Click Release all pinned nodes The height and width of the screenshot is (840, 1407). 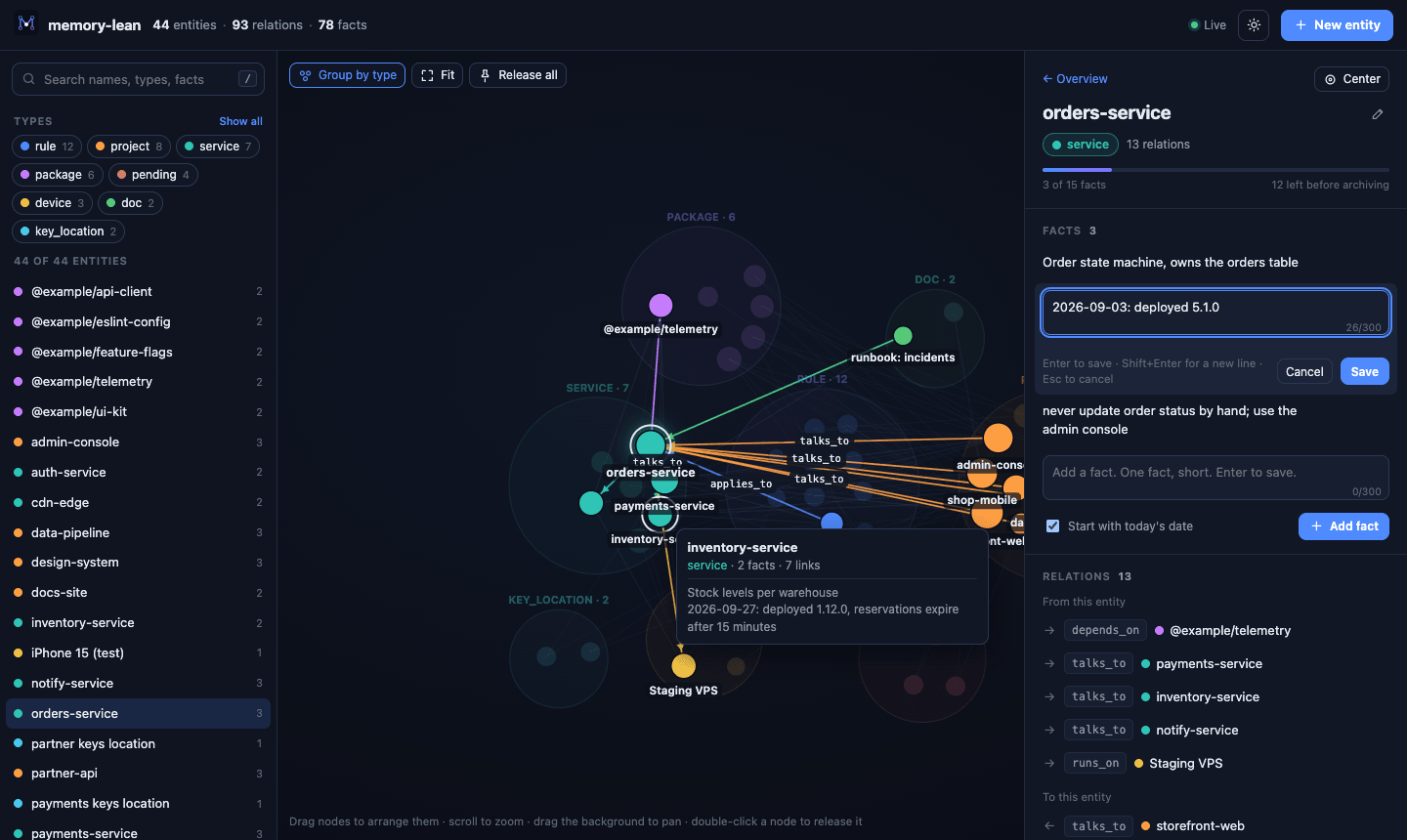[518, 75]
